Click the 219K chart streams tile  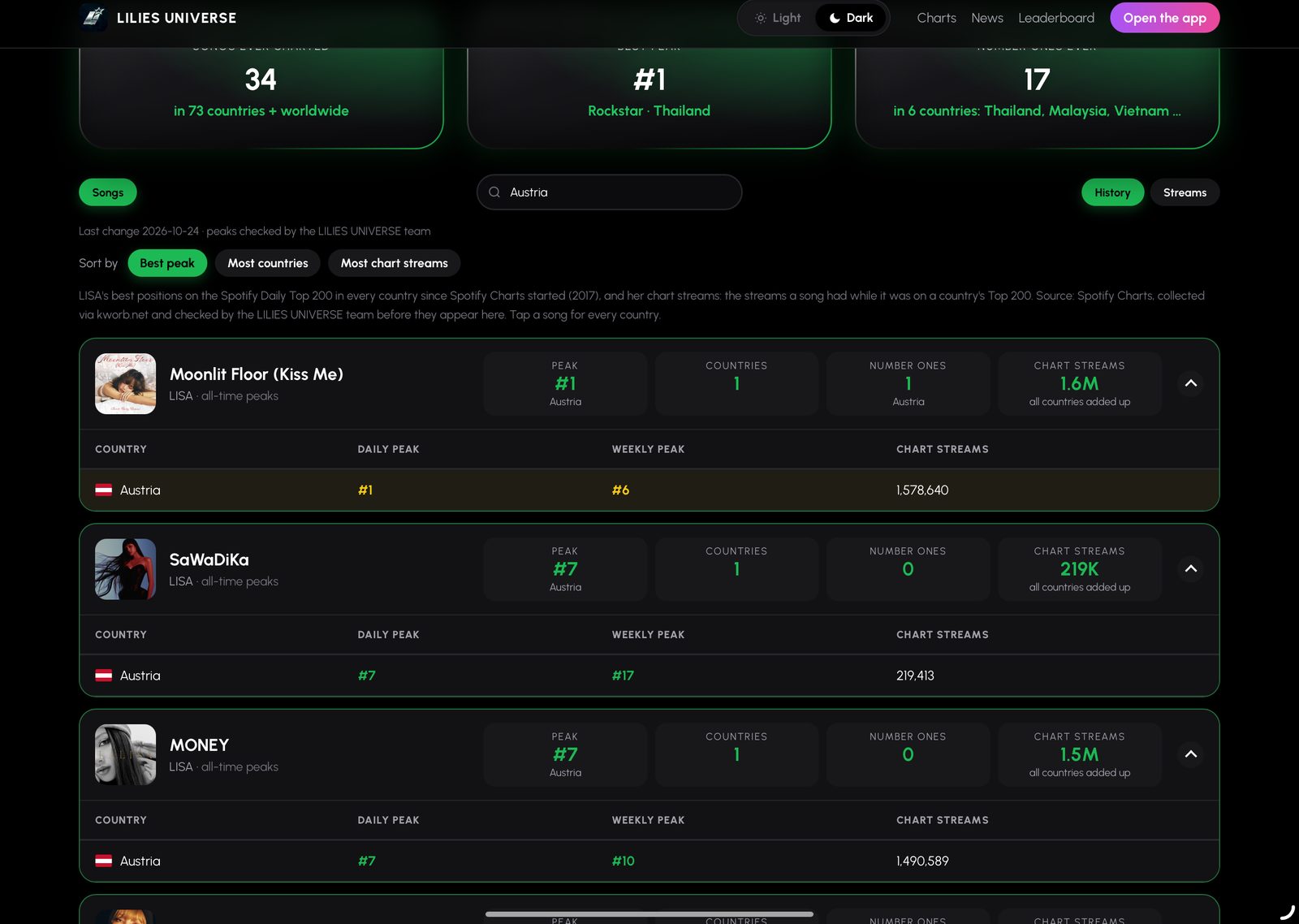point(1079,568)
